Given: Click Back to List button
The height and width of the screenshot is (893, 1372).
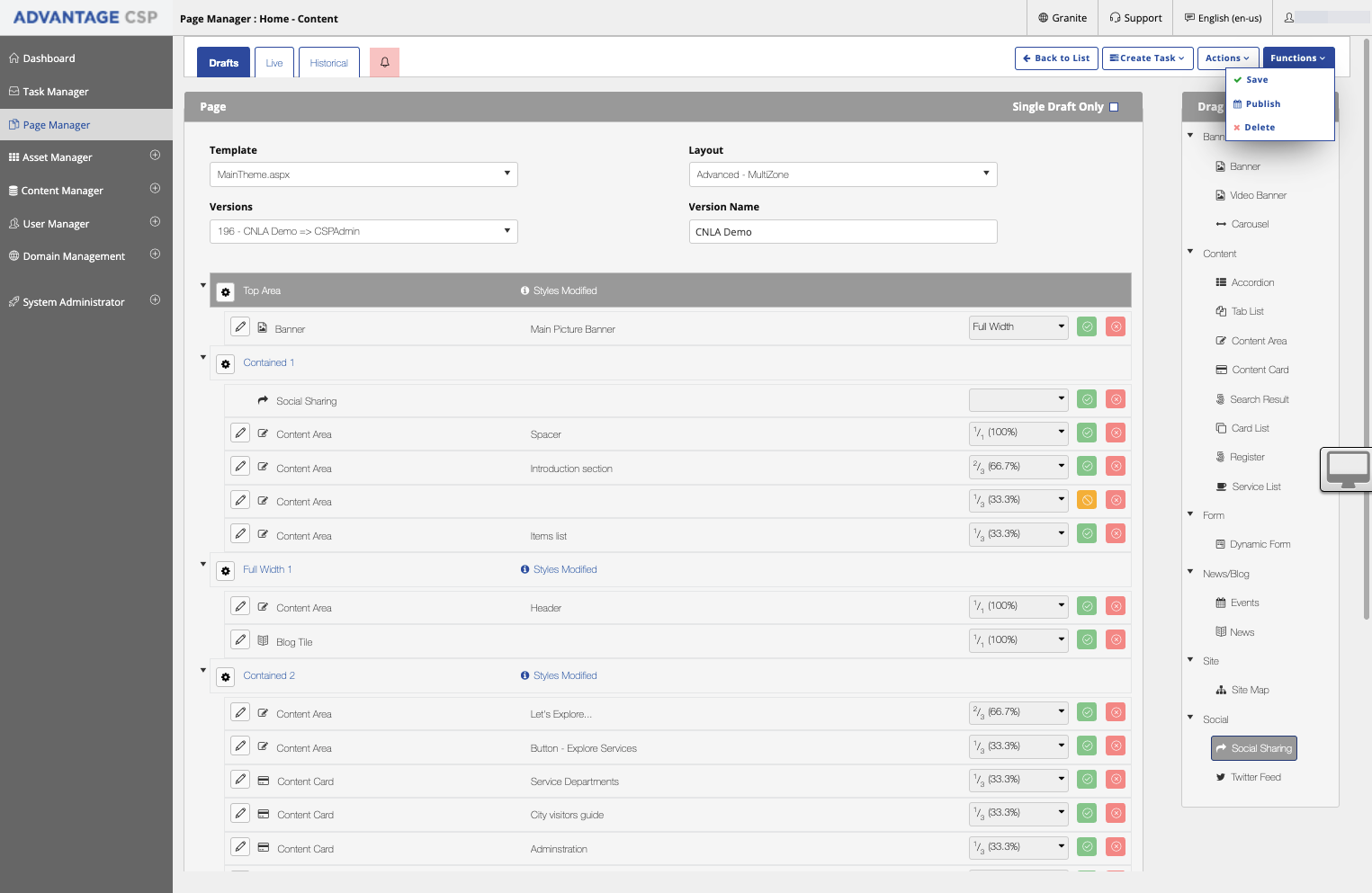Looking at the screenshot, I should [x=1056, y=58].
